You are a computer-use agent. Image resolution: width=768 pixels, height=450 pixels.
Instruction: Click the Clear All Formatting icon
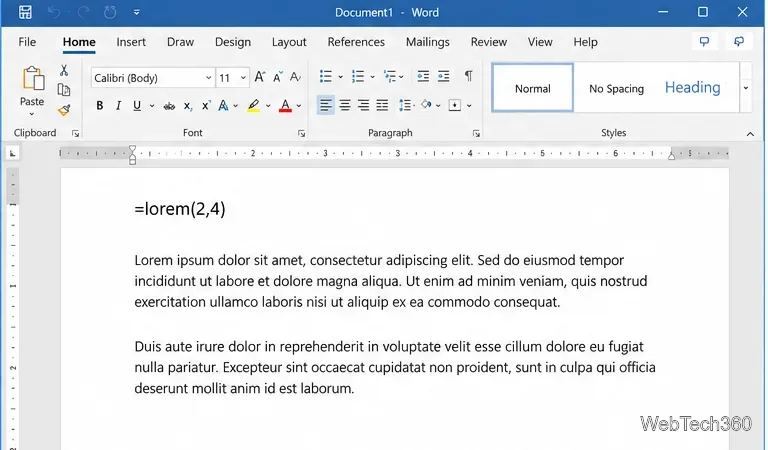[295, 77]
